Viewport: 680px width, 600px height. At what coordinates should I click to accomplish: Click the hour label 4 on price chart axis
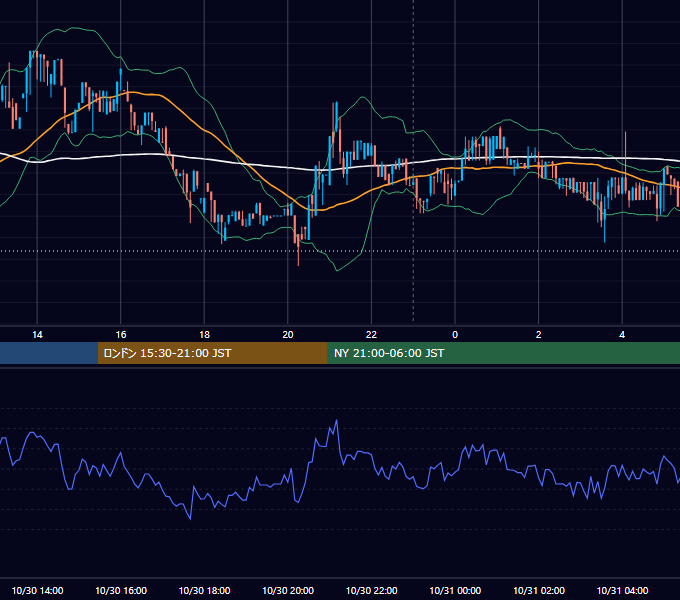coord(622,335)
